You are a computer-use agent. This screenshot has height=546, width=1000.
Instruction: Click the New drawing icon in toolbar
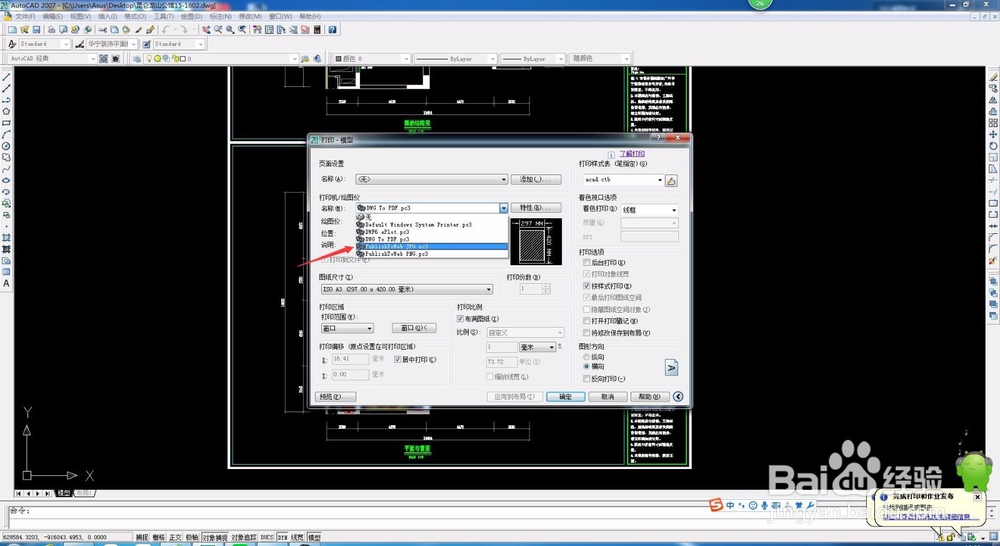[13, 29]
